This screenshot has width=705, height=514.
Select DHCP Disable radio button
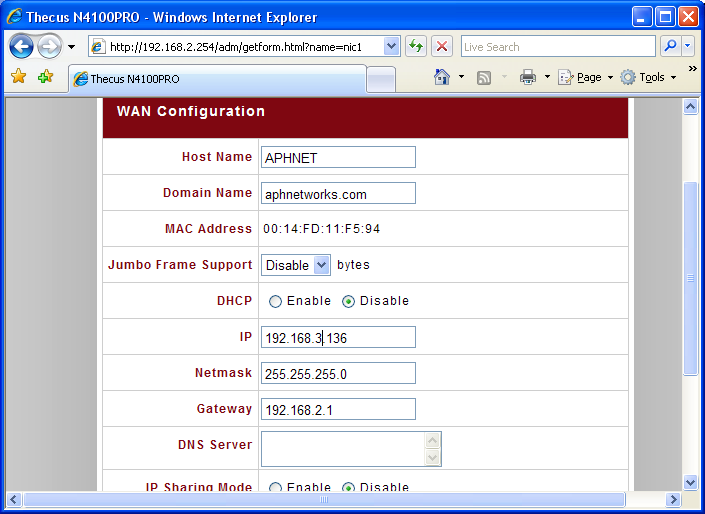coord(348,301)
